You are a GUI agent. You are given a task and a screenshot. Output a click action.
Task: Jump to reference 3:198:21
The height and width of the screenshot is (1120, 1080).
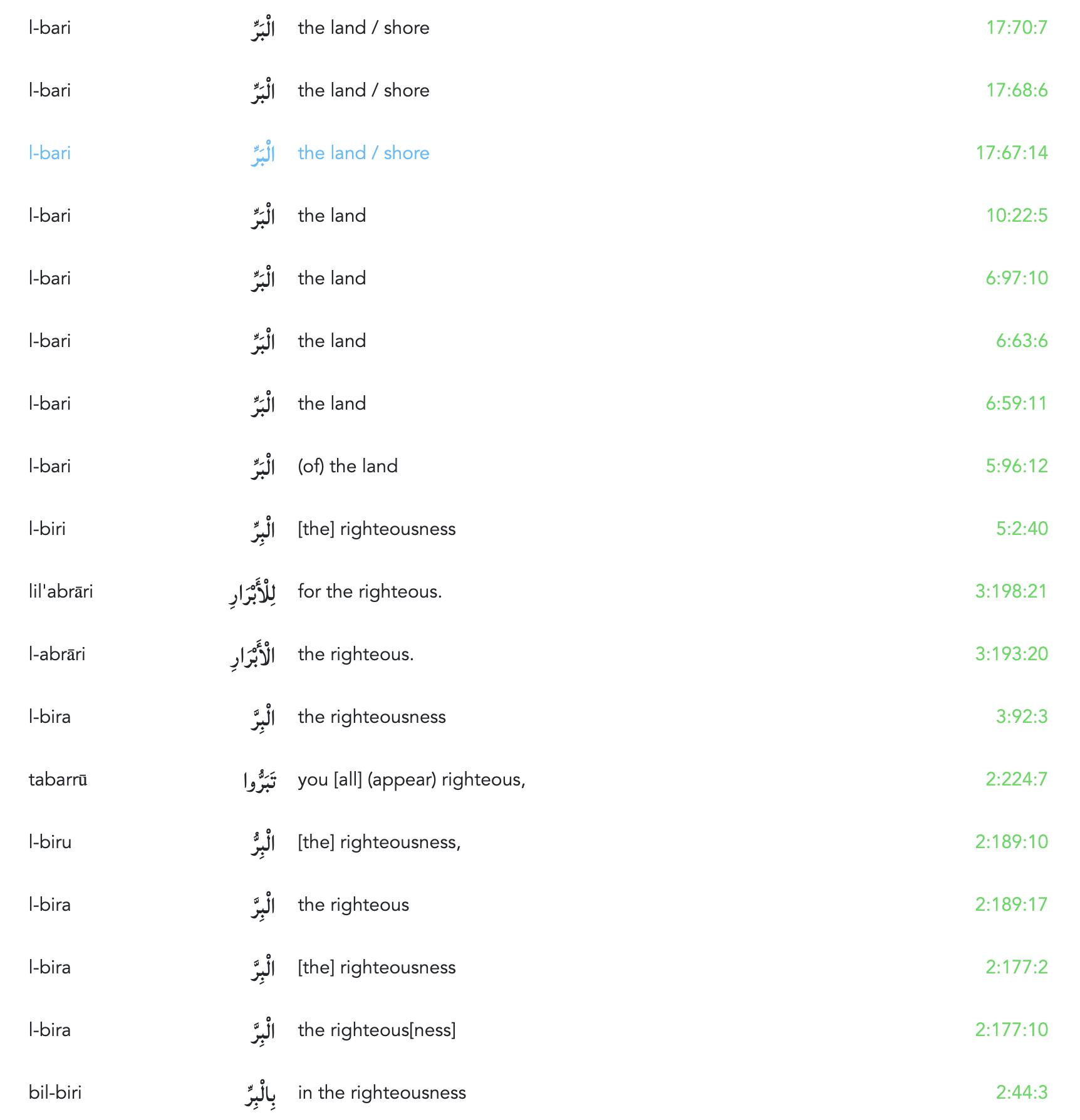coord(1011,591)
